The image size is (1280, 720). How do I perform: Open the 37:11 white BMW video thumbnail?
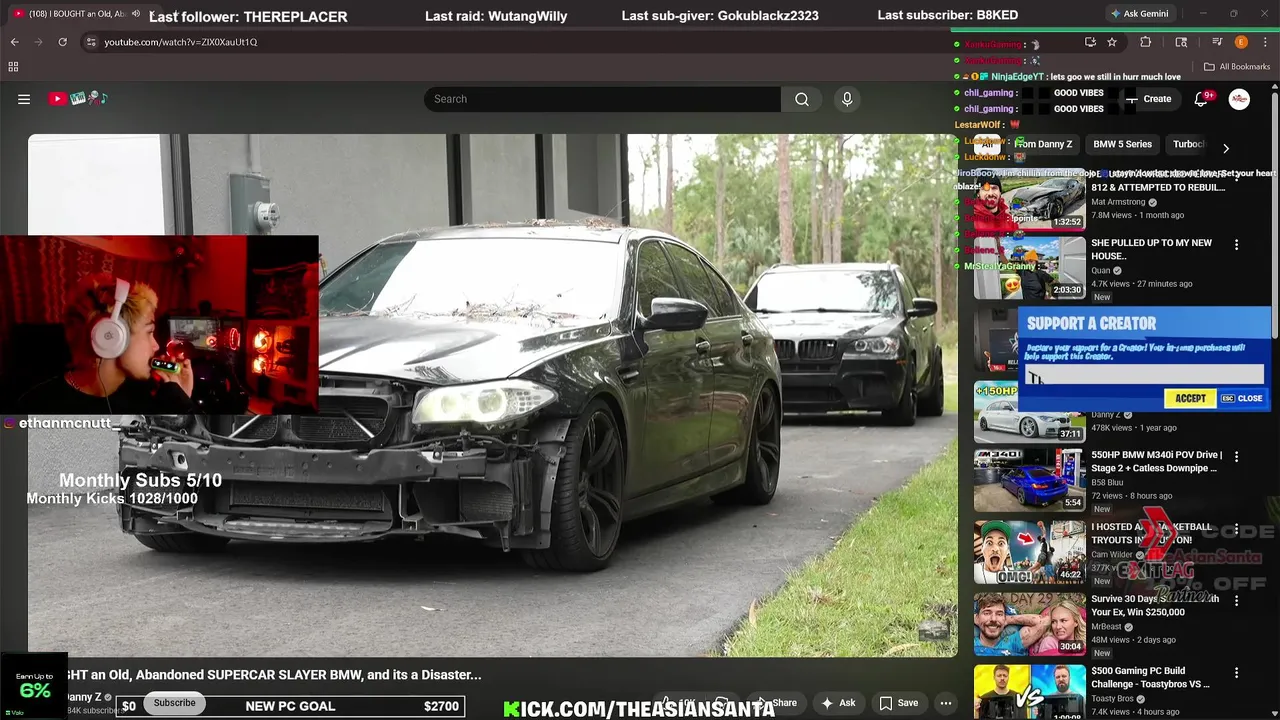coord(1029,412)
